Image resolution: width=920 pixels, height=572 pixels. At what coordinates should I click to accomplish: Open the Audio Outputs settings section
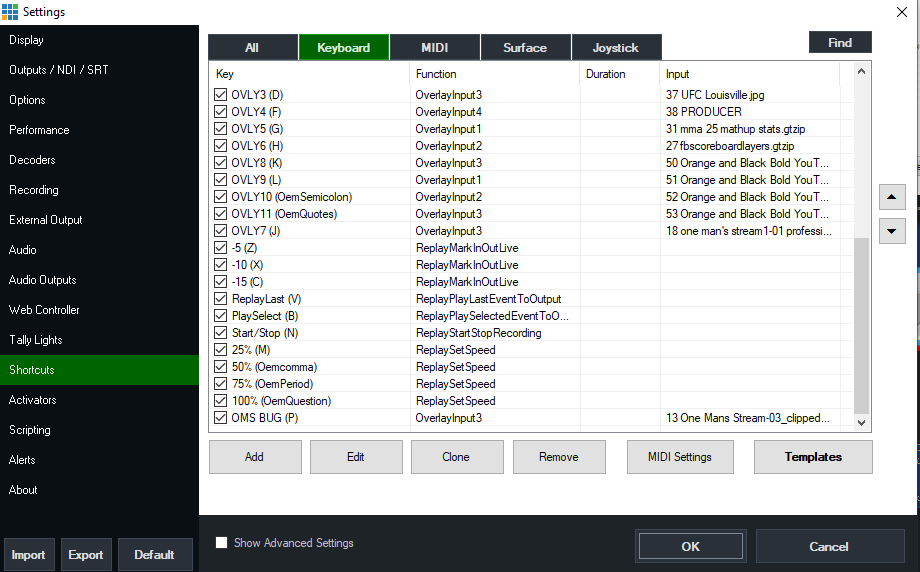[43, 280]
